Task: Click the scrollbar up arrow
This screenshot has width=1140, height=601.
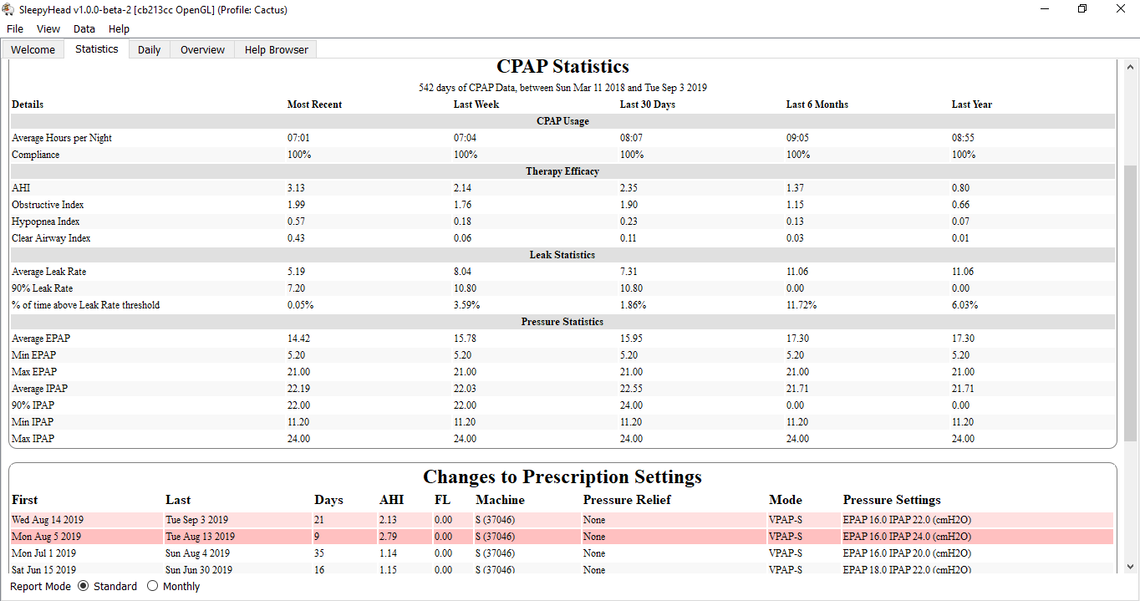Action: 1130,67
